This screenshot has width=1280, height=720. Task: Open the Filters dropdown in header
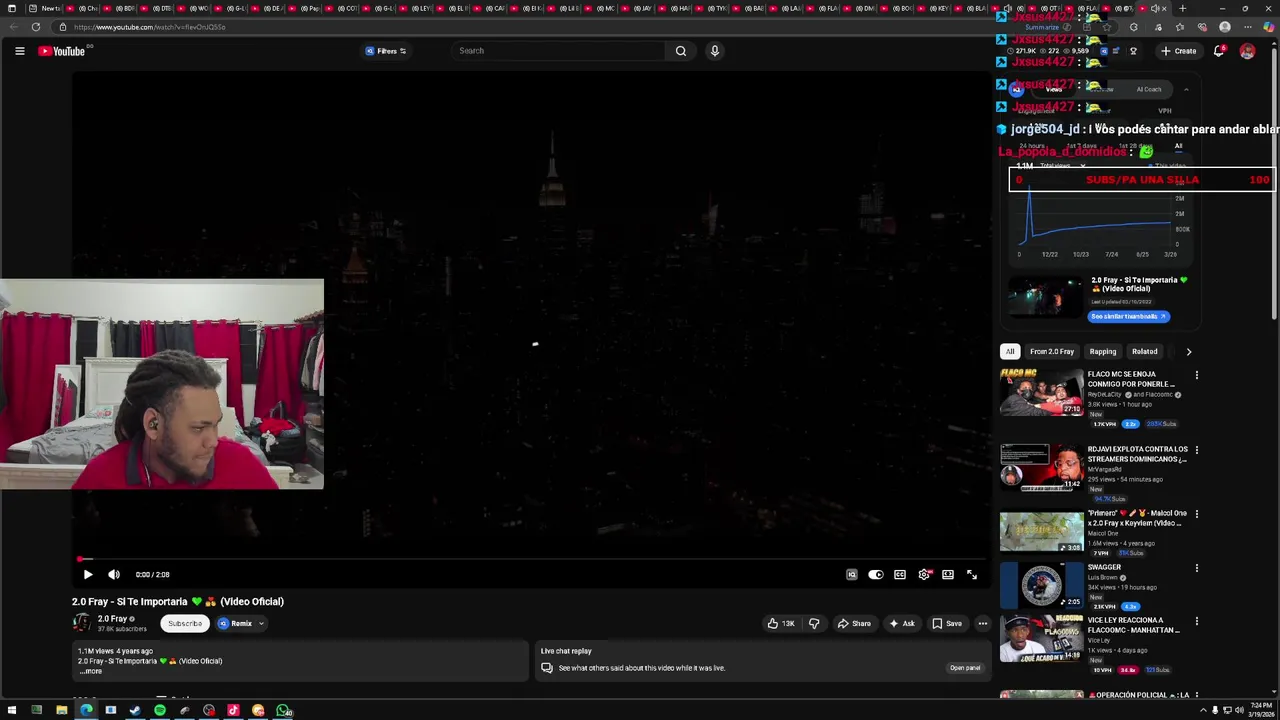pyautogui.click(x=386, y=51)
